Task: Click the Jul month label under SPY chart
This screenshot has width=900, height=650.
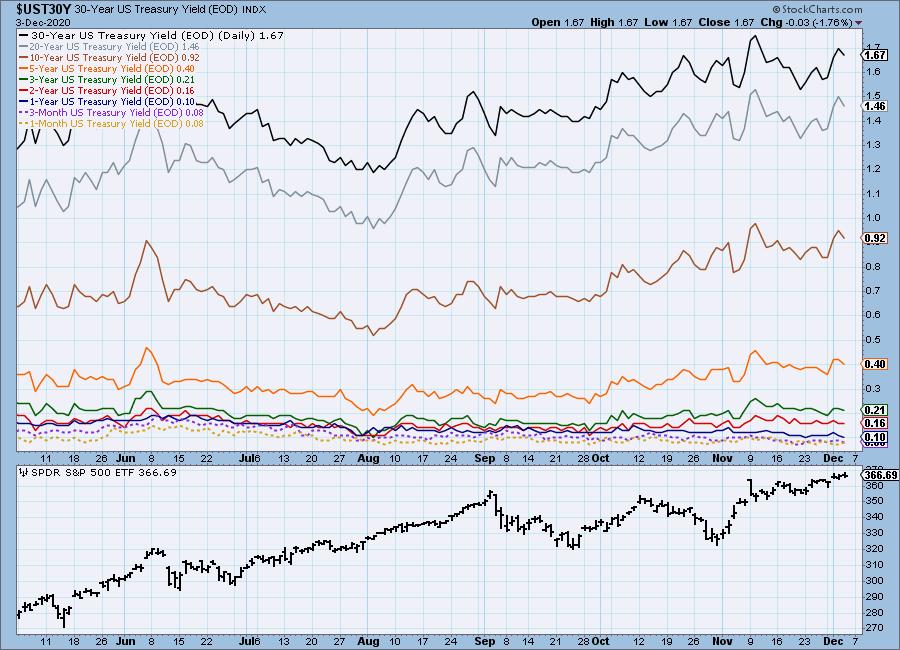Action: click(x=246, y=641)
